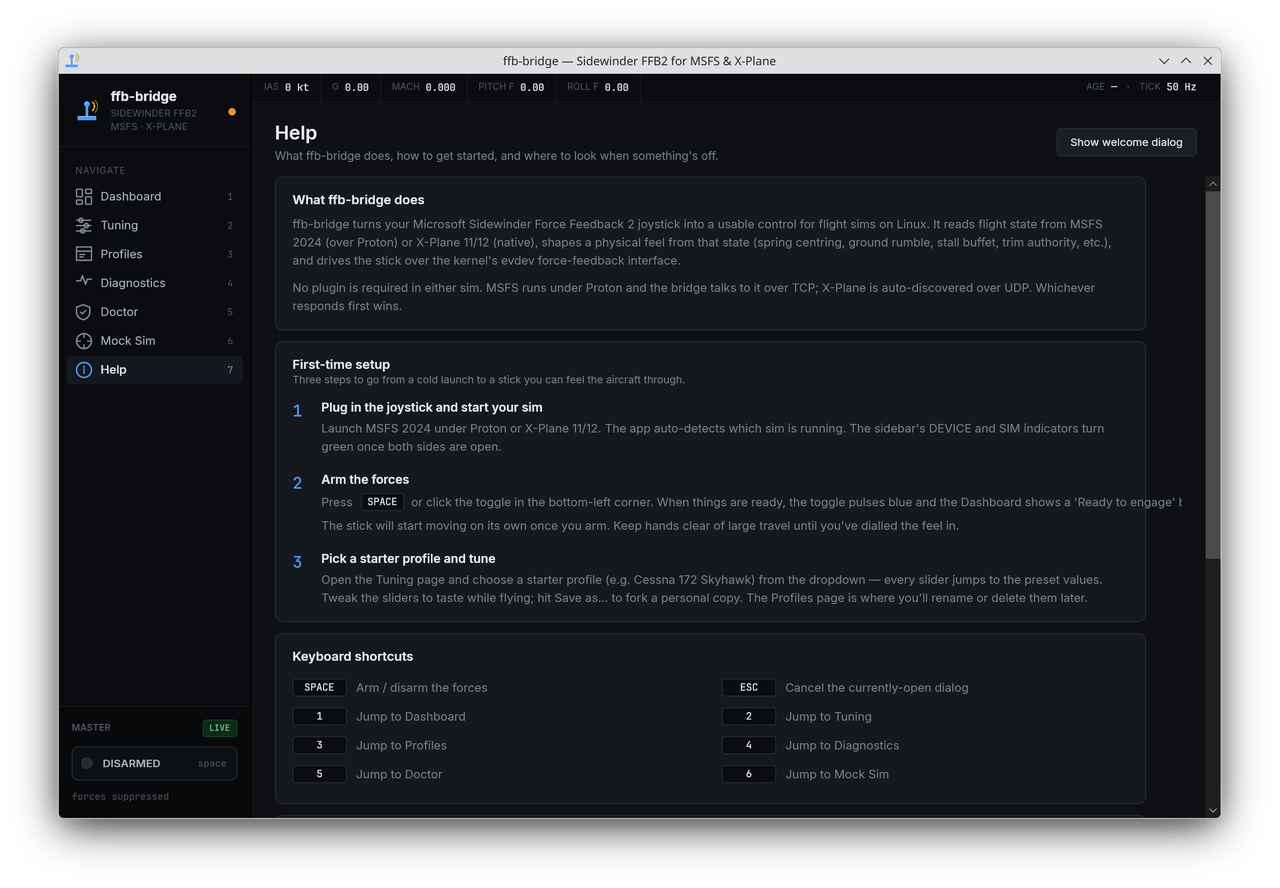Click the Dashboard grid icon in sidebar
The height and width of the screenshot is (888, 1280).
[84, 197]
